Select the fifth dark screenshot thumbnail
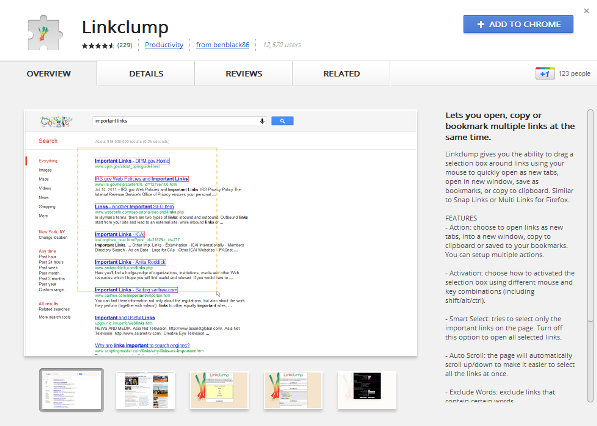The image size is (597, 426). pyautogui.click(x=367, y=390)
